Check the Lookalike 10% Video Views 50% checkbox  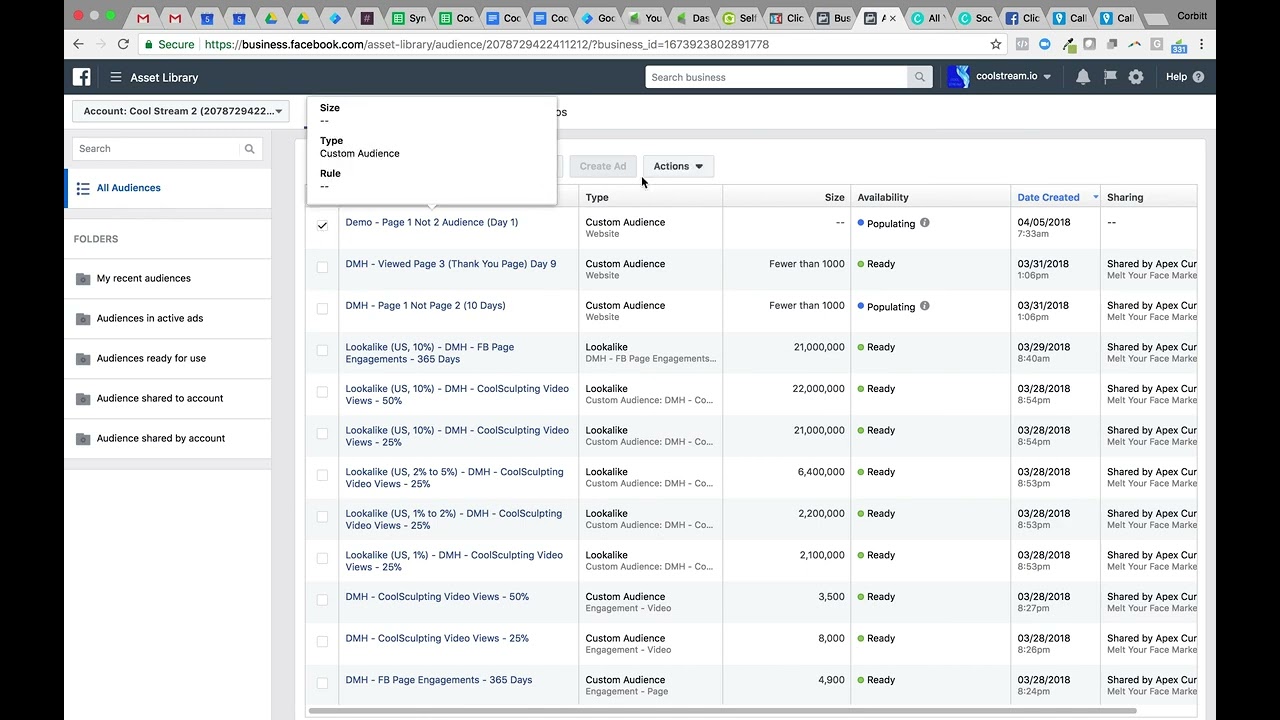(322, 392)
